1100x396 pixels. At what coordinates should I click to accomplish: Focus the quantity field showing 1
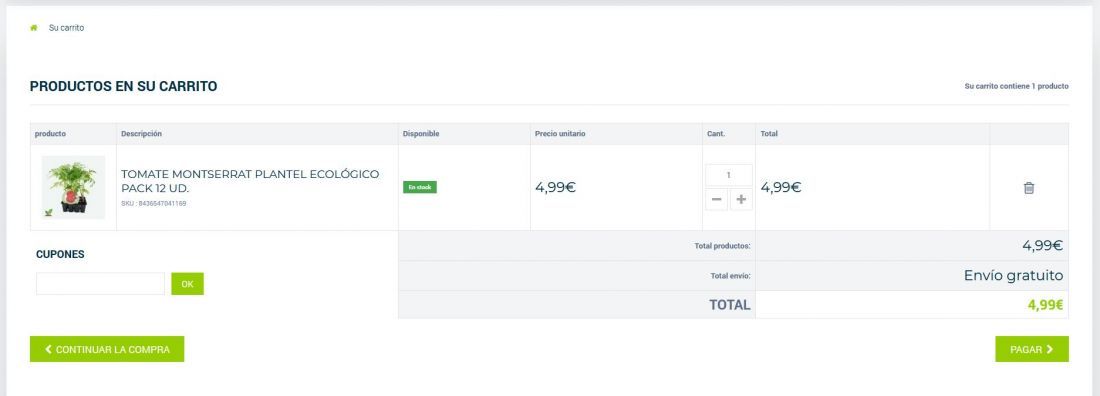(x=728, y=175)
